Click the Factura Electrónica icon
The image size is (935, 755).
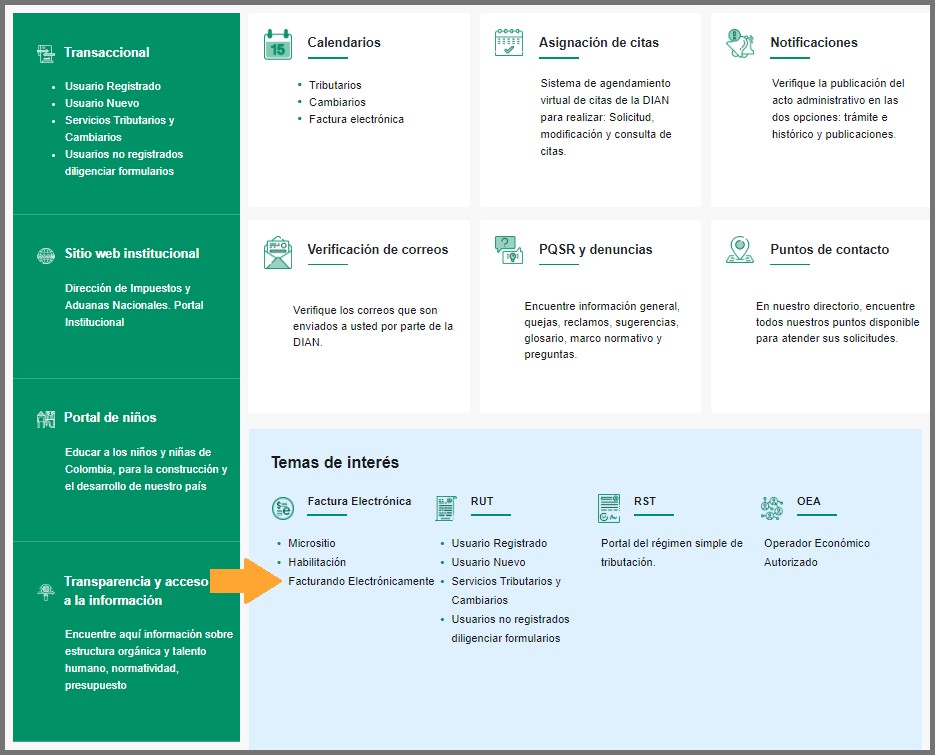[283, 508]
